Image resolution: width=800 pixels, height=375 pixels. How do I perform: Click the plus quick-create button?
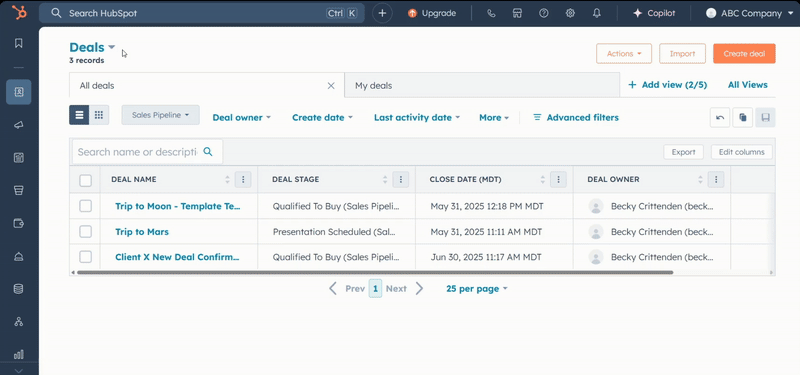click(382, 13)
